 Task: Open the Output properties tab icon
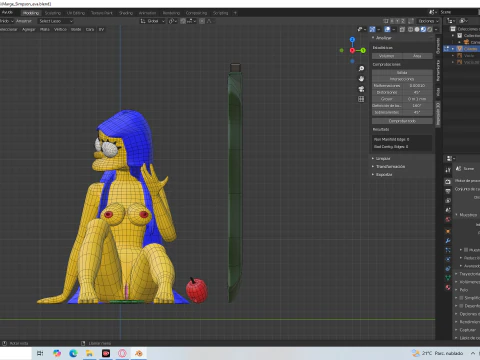pyautogui.click(x=448, y=191)
